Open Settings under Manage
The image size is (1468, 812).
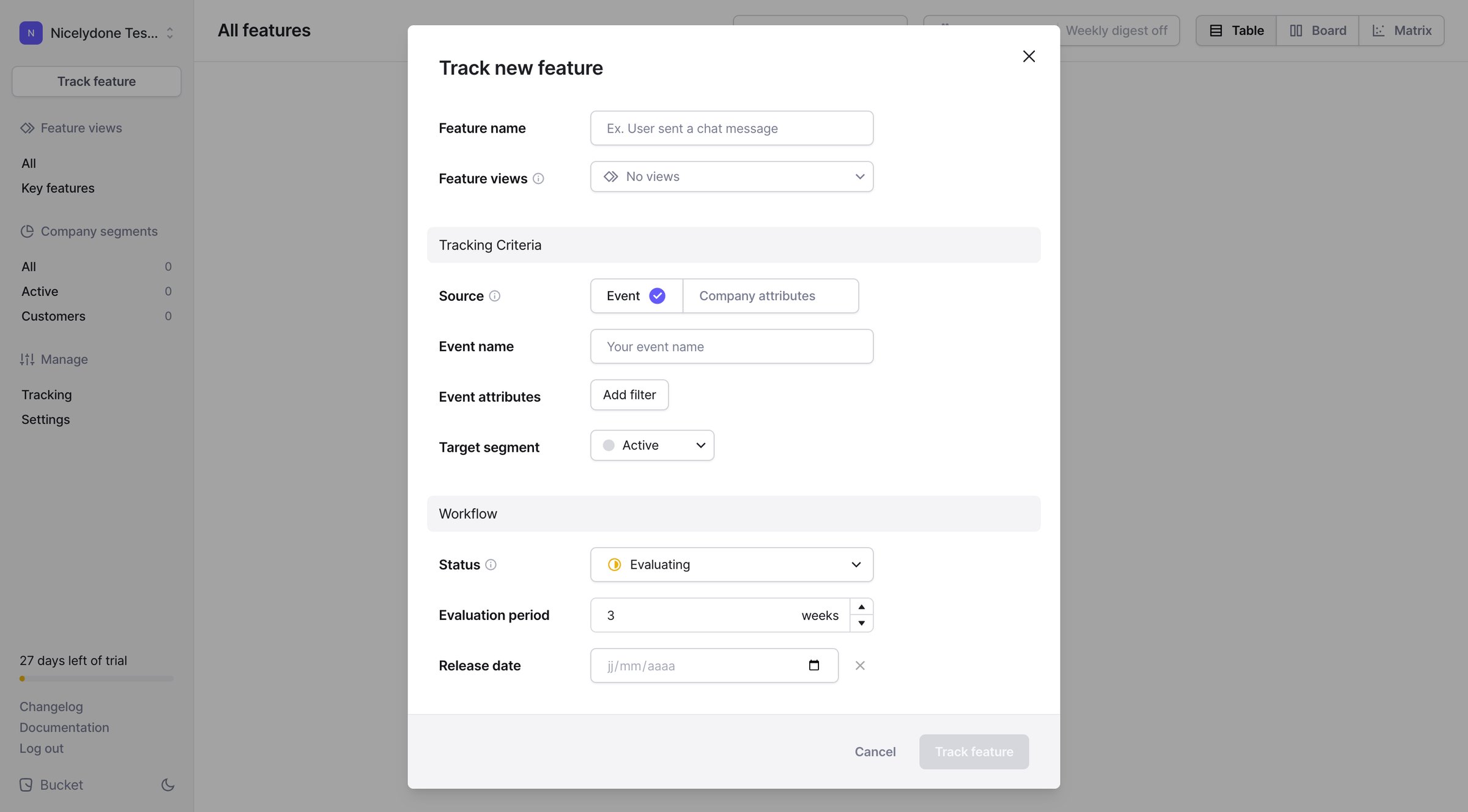pos(46,419)
